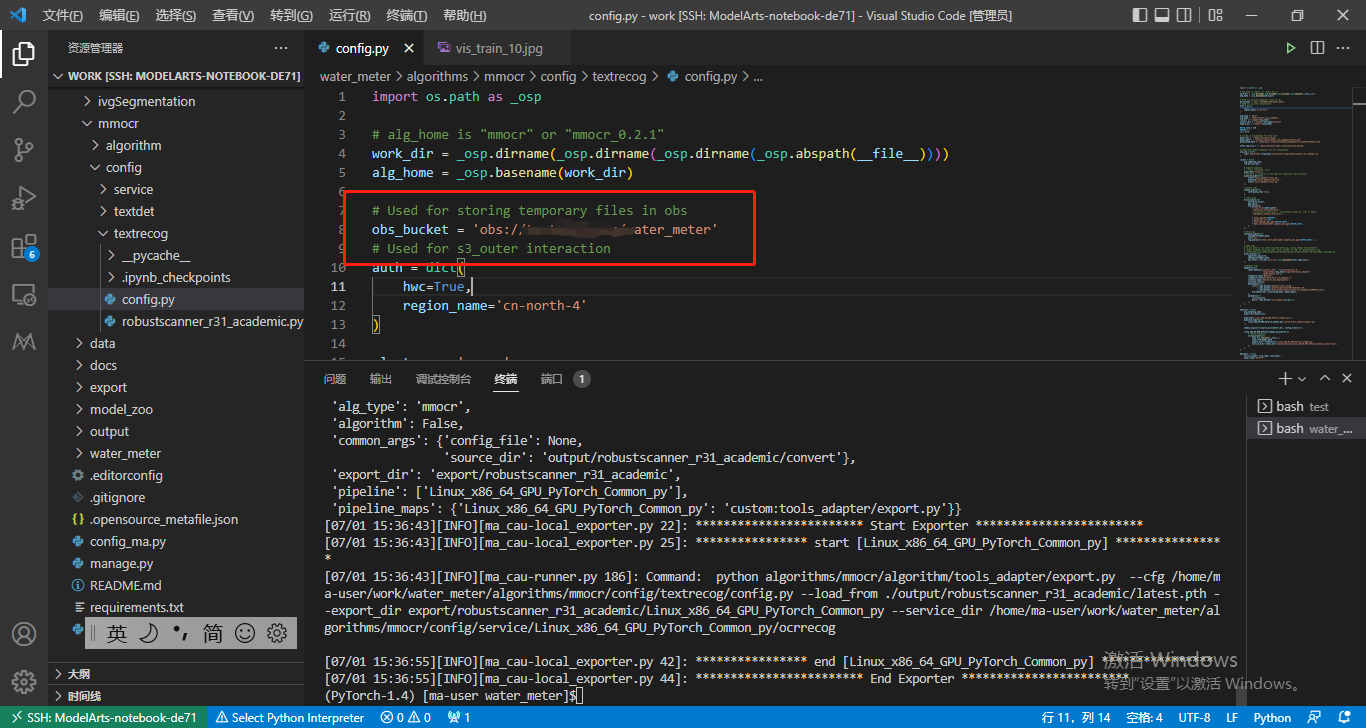
Task: Open the terminal launch profile dropdown arrow
Action: (x=1302, y=379)
